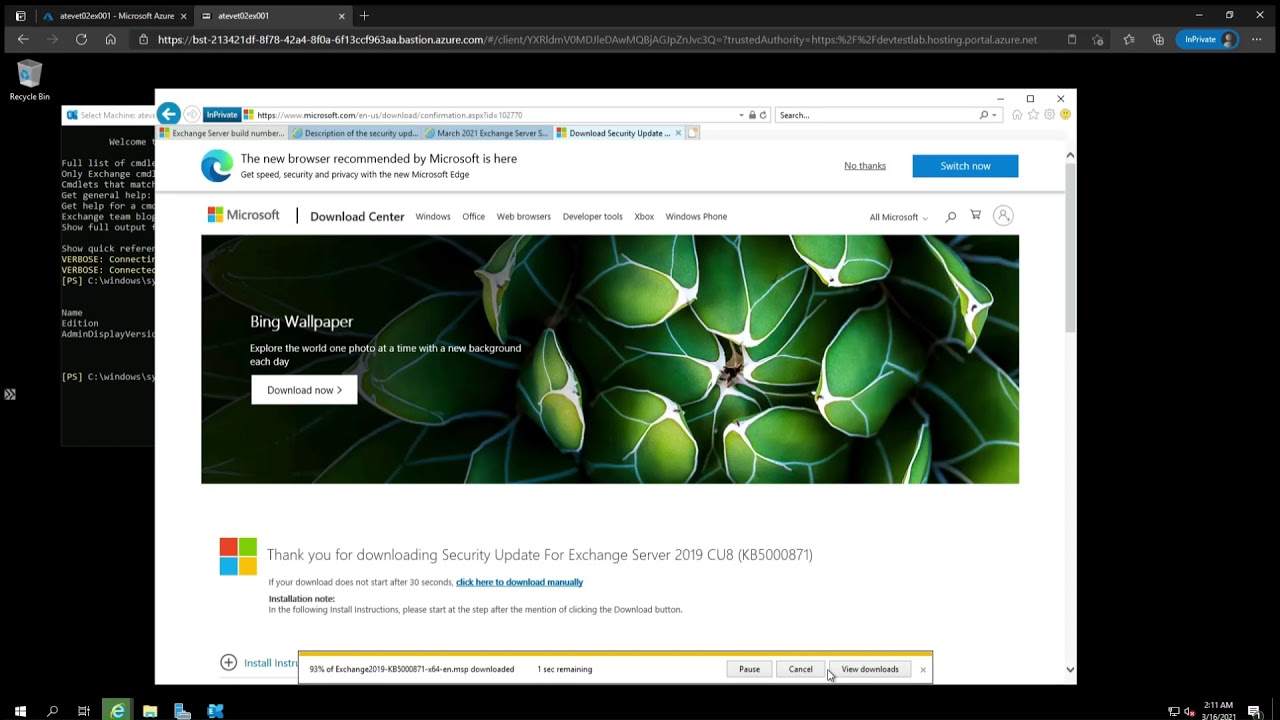Viewport: 1280px width, 720px height.
Task: Open the Office menu in Download Center
Action: click(473, 216)
